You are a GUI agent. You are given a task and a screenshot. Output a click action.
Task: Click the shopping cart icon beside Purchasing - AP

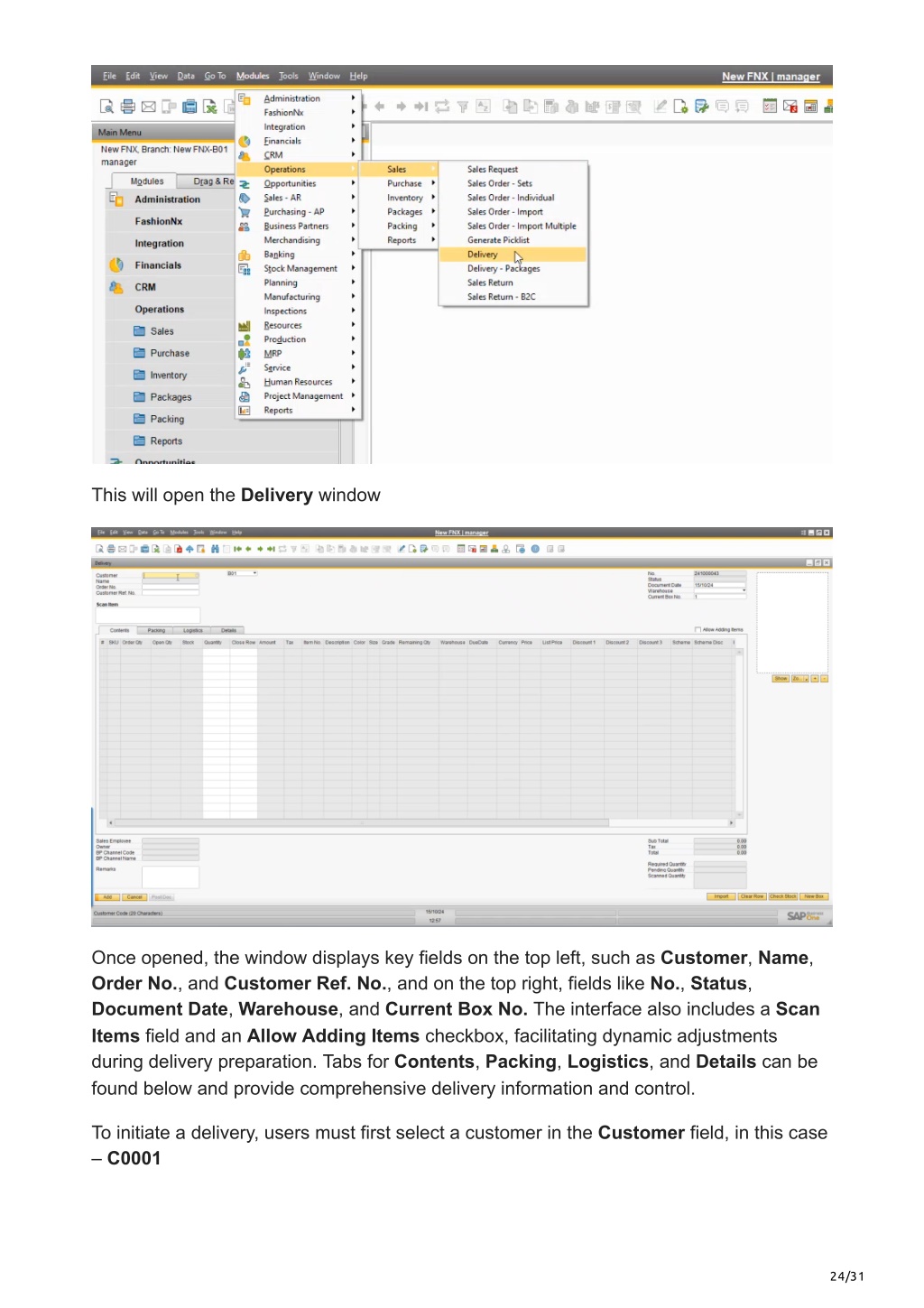[245, 212]
